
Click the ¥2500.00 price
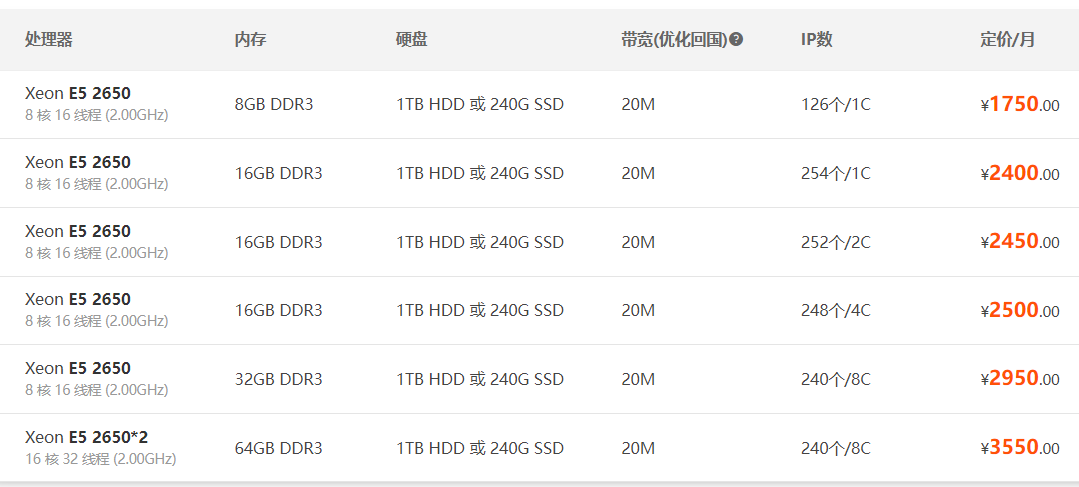(x=1020, y=310)
